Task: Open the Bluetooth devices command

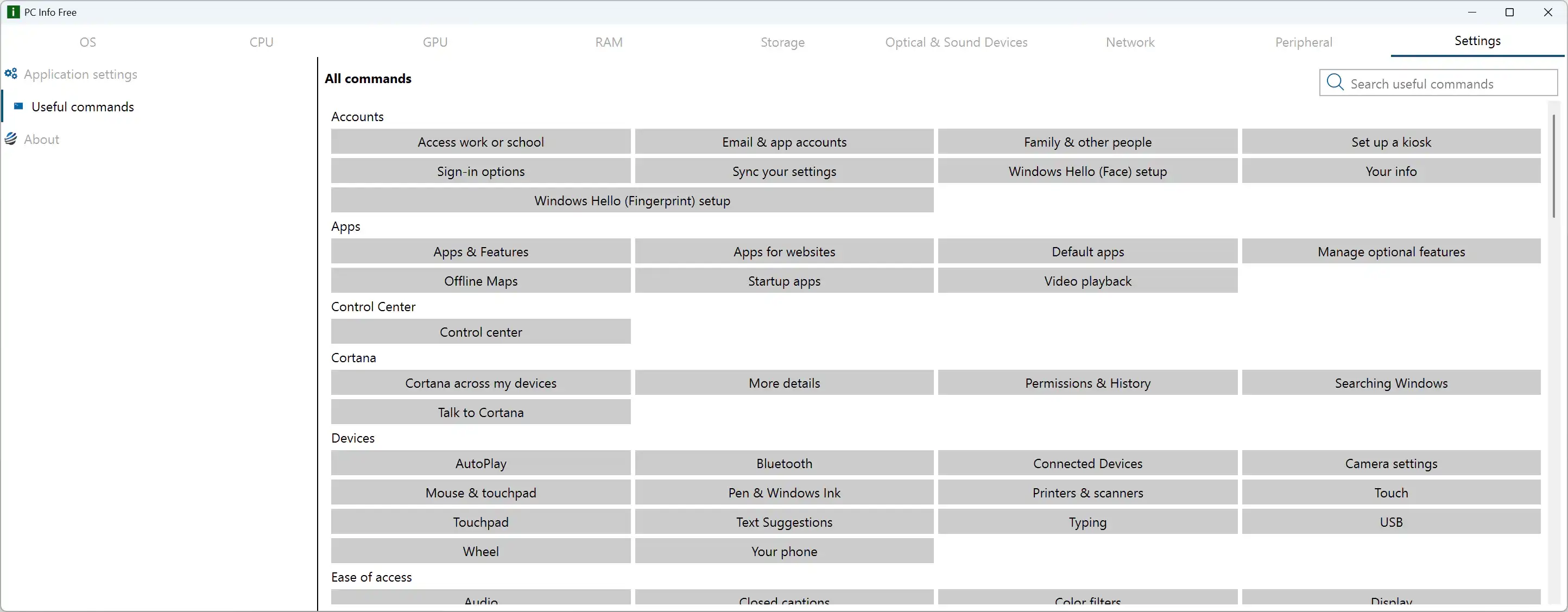Action: [784, 463]
